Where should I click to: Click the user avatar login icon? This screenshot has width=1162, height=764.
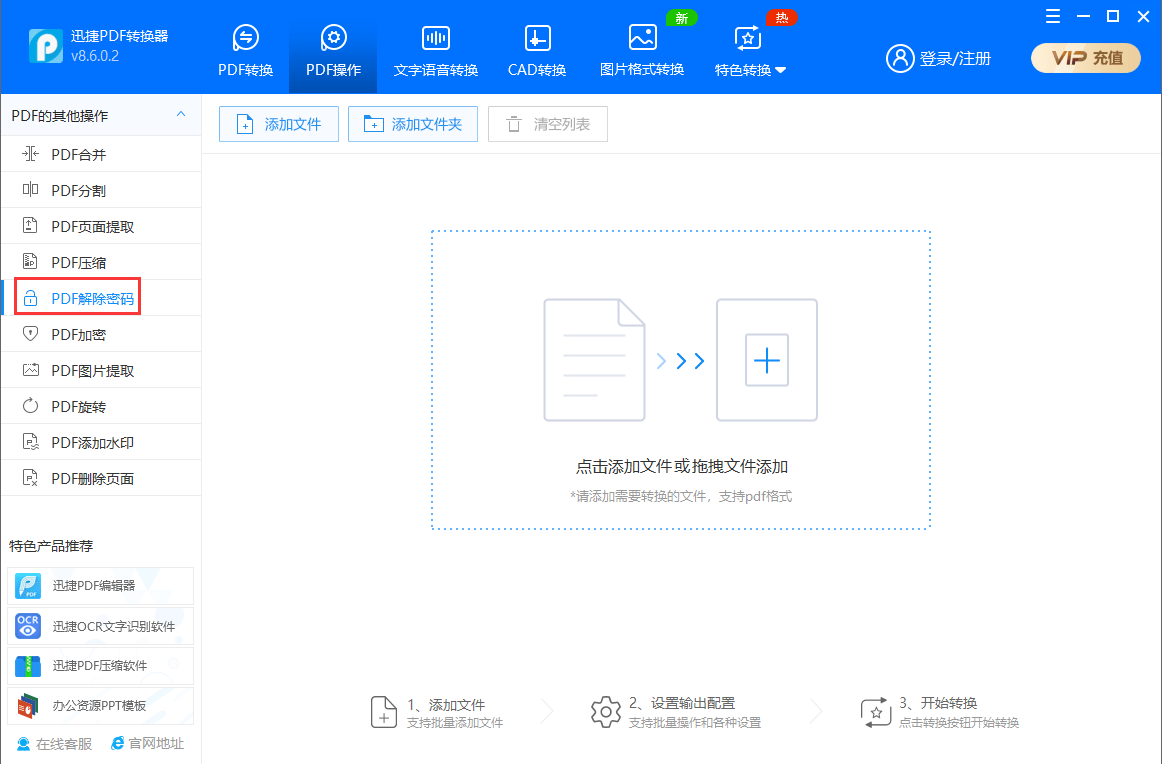(900, 58)
